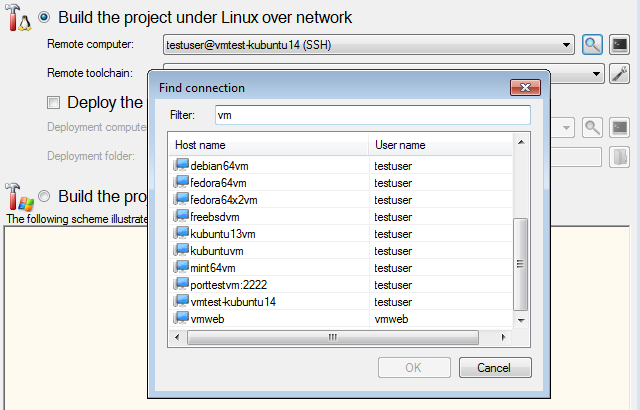Click the horizontal scrollbar thumb
The image size is (640, 410).
pos(333,337)
